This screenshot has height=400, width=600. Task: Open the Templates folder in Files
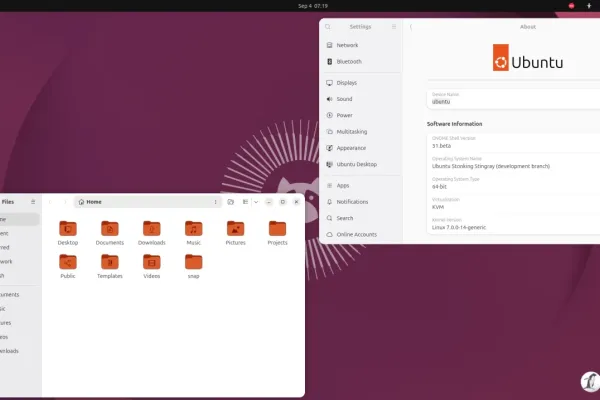(x=110, y=266)
